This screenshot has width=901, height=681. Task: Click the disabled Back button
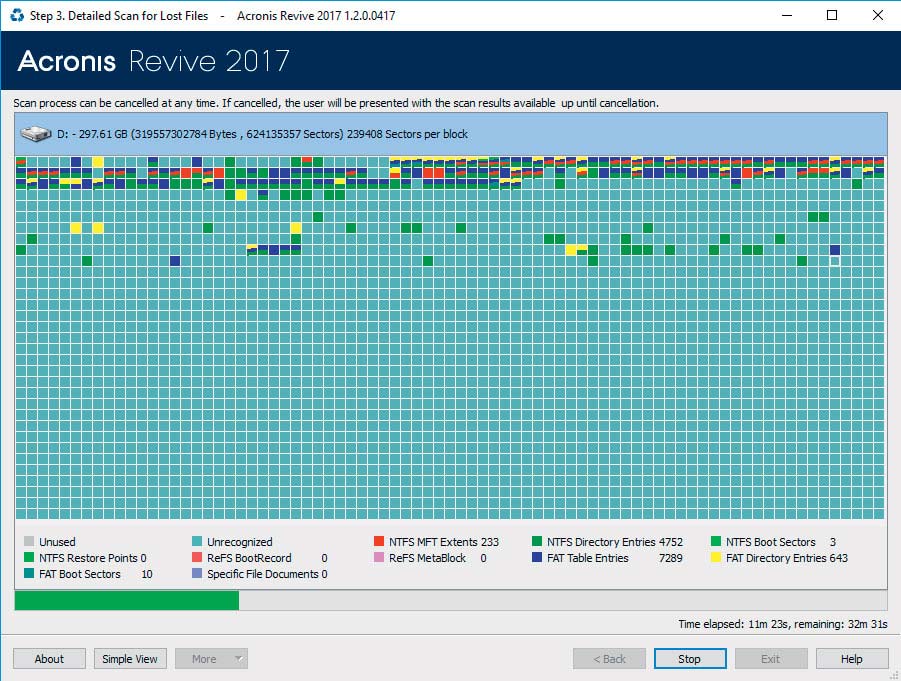[609, 659]
